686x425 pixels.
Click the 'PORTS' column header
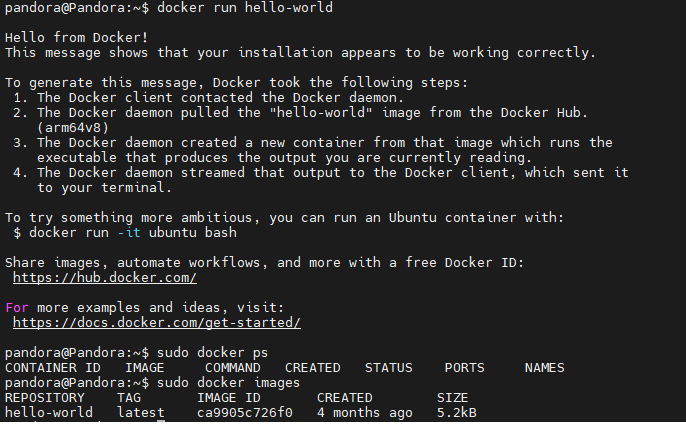(465, 368)
